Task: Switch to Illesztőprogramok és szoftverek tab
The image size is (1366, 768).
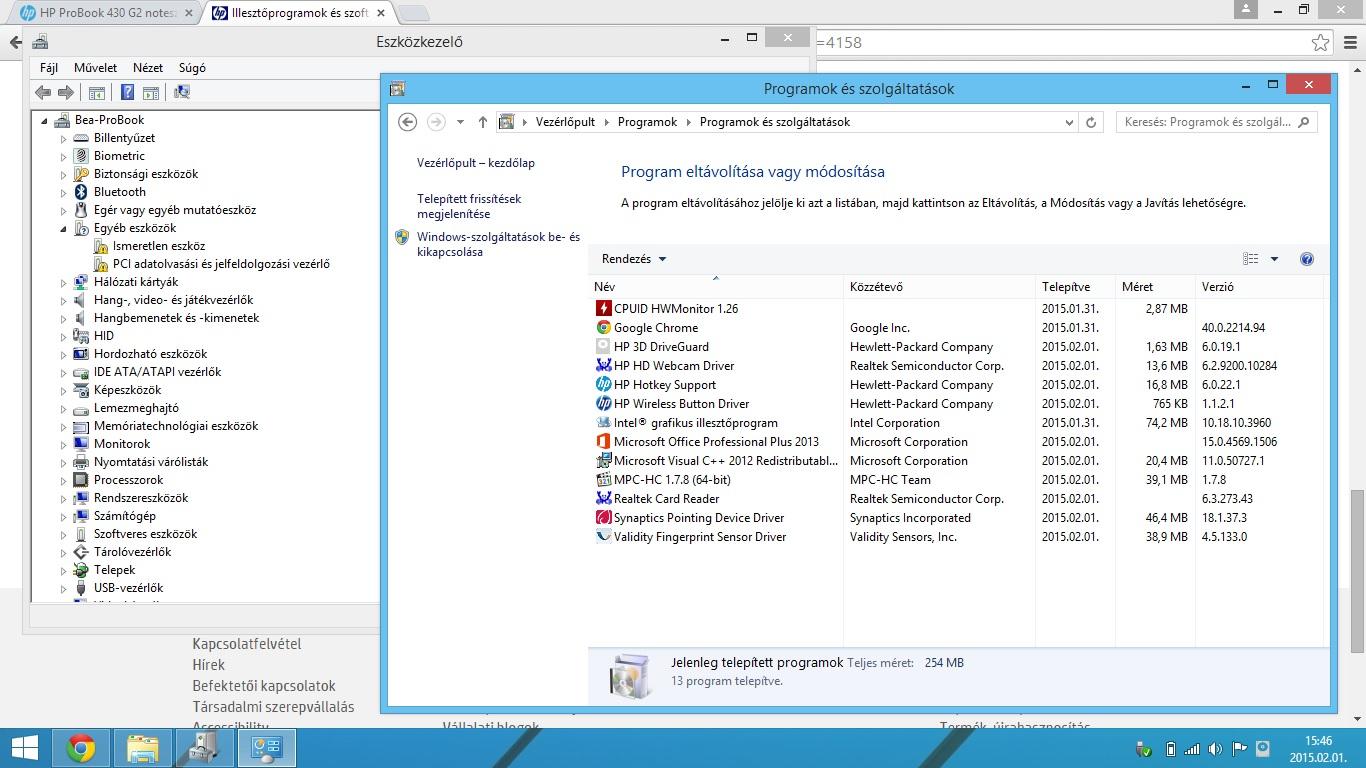Action: coord(299,13)
